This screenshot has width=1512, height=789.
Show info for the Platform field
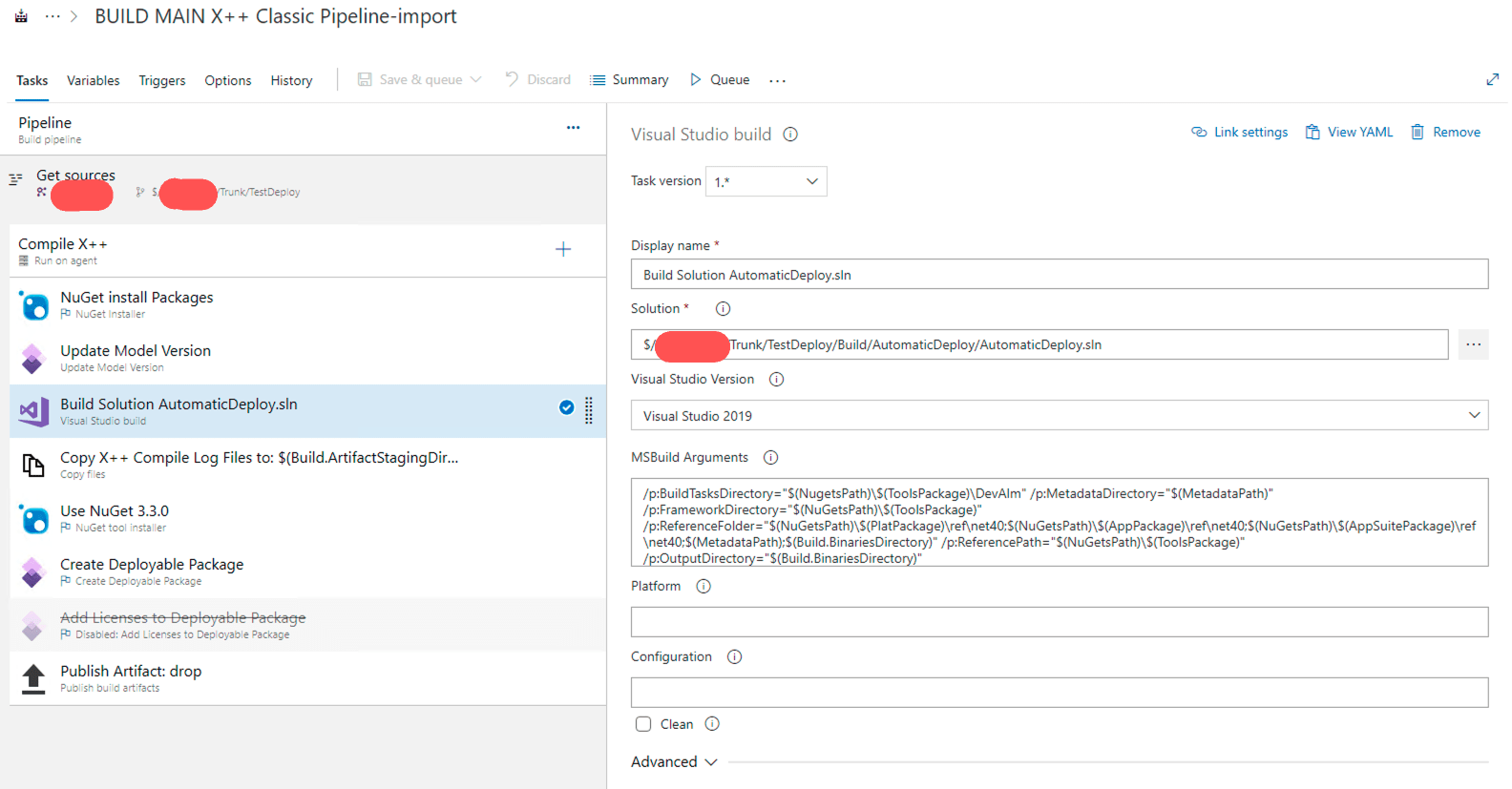703,586
